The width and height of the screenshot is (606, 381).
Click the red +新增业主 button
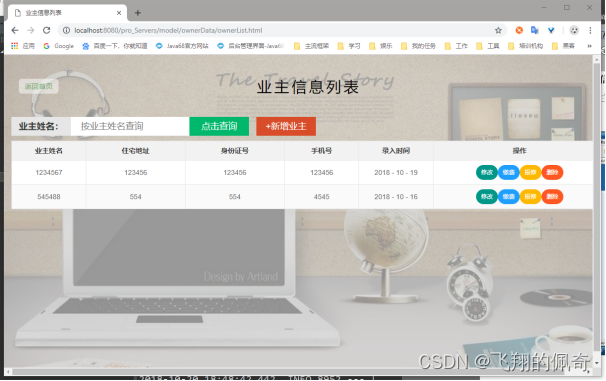[286, 126]
